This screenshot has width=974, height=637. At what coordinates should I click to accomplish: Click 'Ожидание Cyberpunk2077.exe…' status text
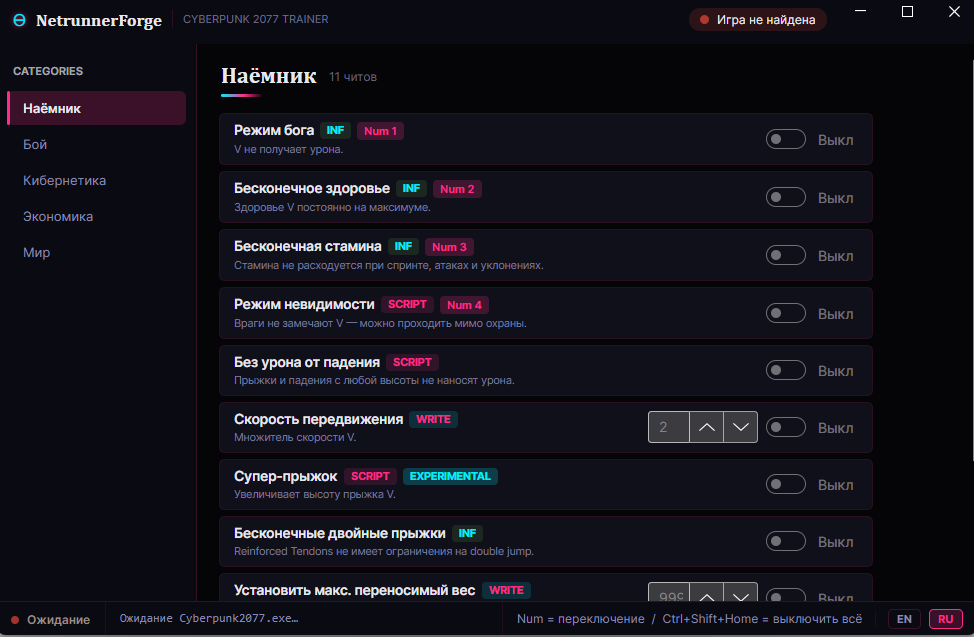209,618
